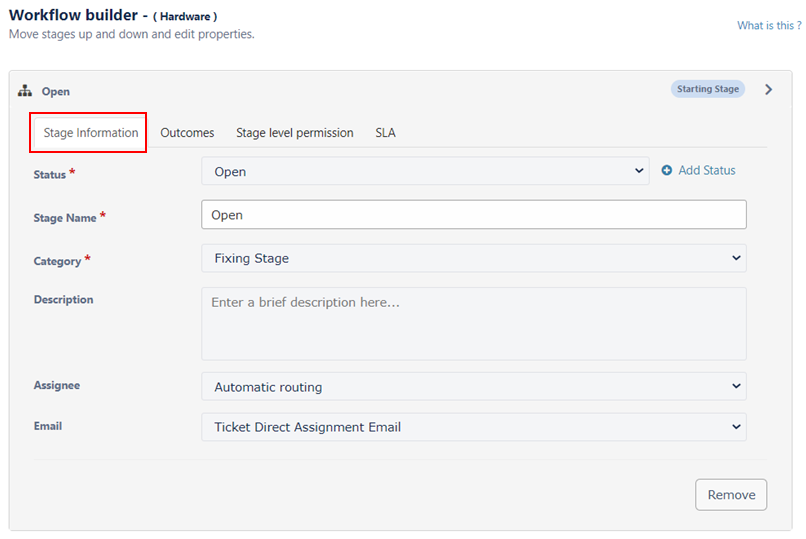Expand the Open stage chevron arrow
806x539 pixels.
tap(768, 89)
